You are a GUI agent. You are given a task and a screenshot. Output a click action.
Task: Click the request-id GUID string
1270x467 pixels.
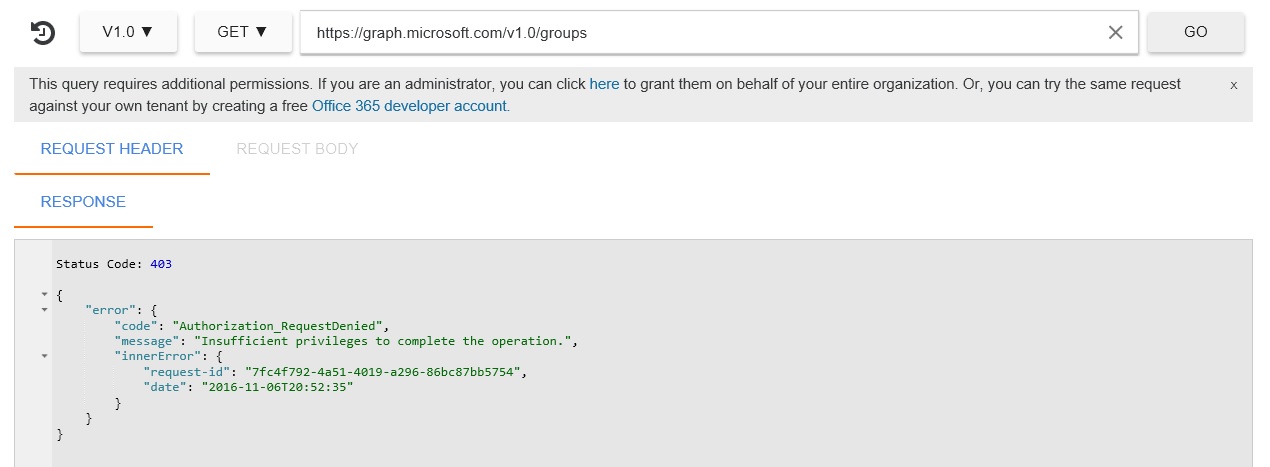[x=385, y=372]
